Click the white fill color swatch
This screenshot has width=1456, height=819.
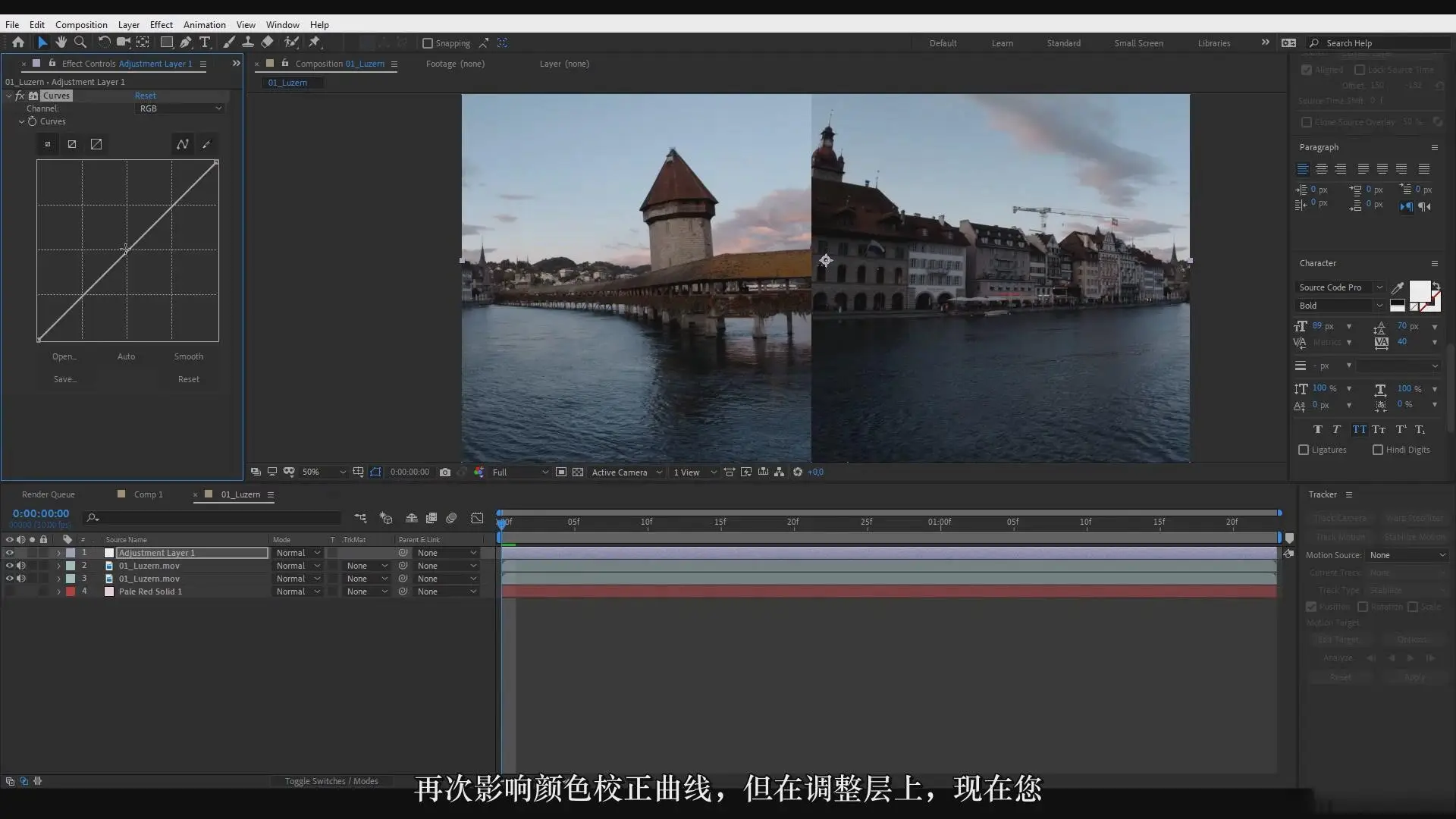tap(1419, 291)
